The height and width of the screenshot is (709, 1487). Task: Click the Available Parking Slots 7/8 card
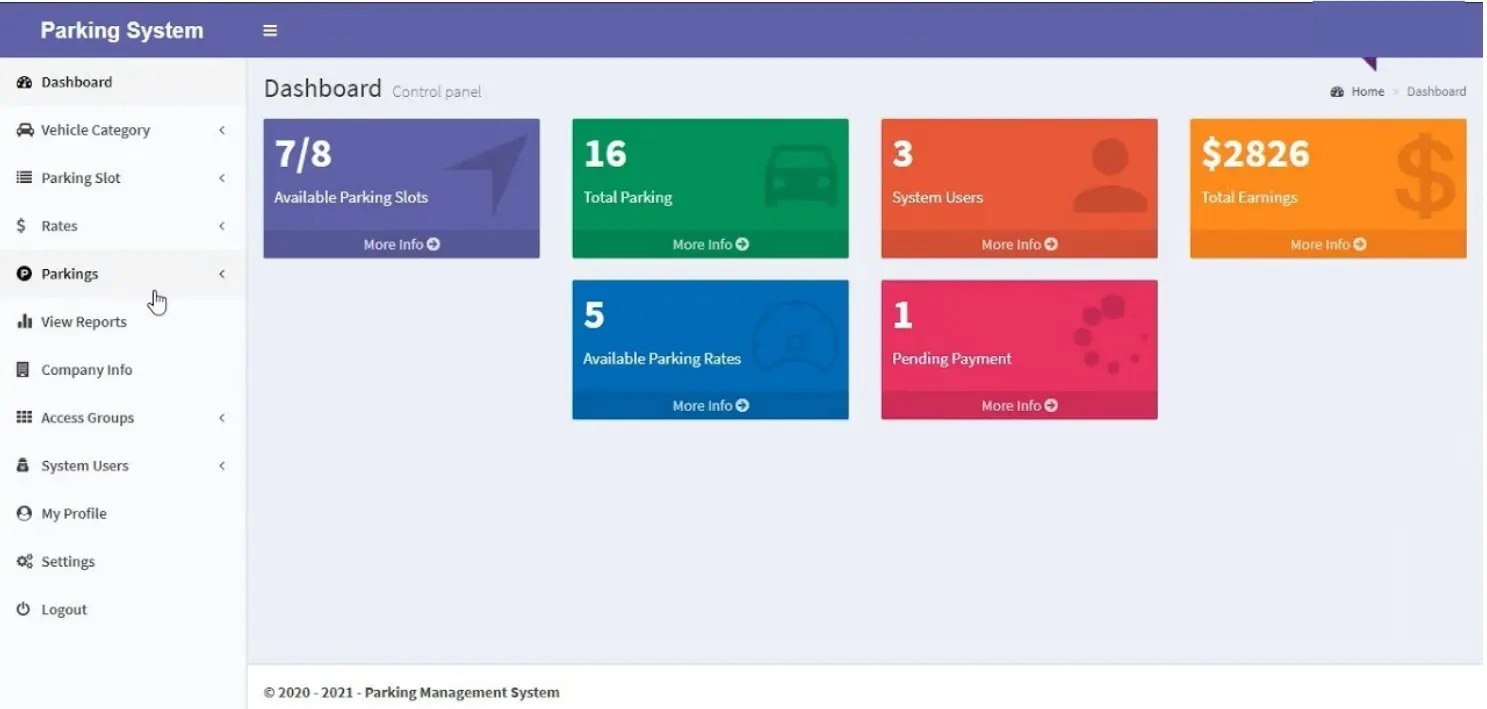click(400, 175)
